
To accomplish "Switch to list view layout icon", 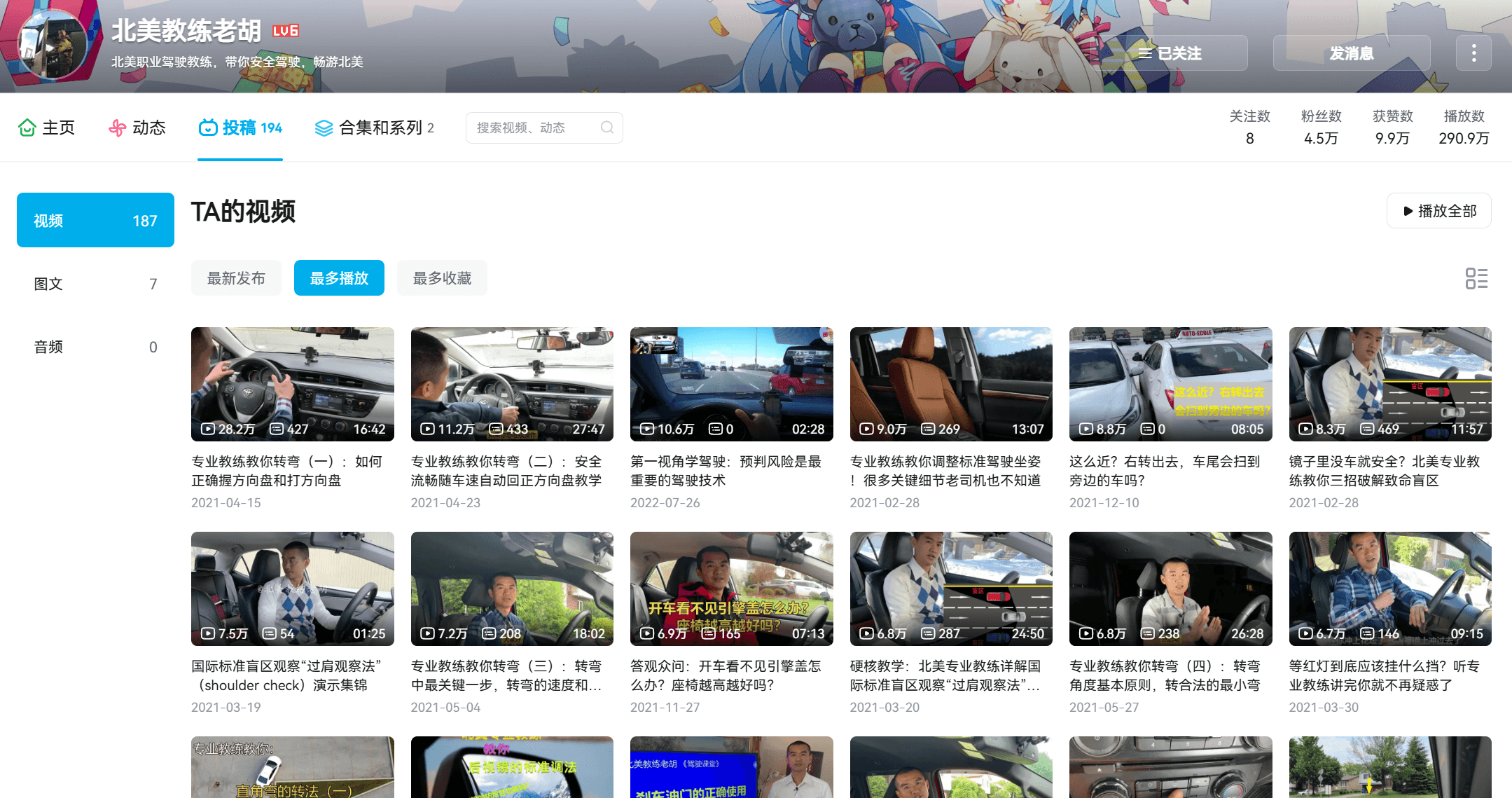I will pos(1476,278).
